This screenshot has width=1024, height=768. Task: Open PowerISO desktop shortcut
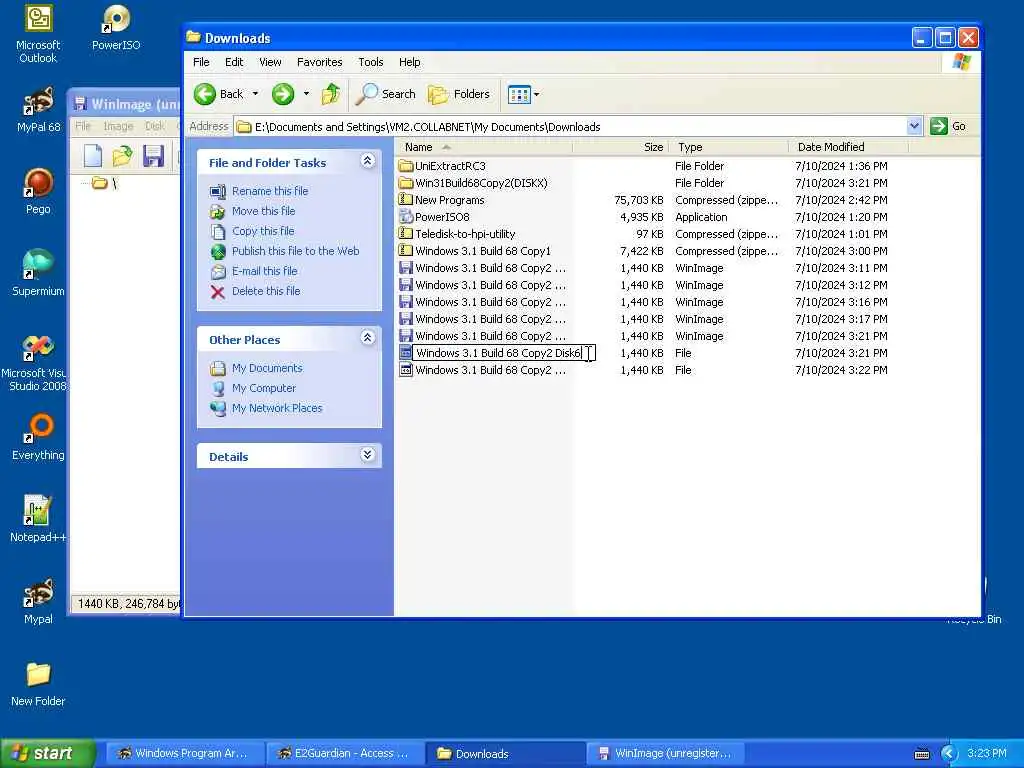[x=116, y=28]
